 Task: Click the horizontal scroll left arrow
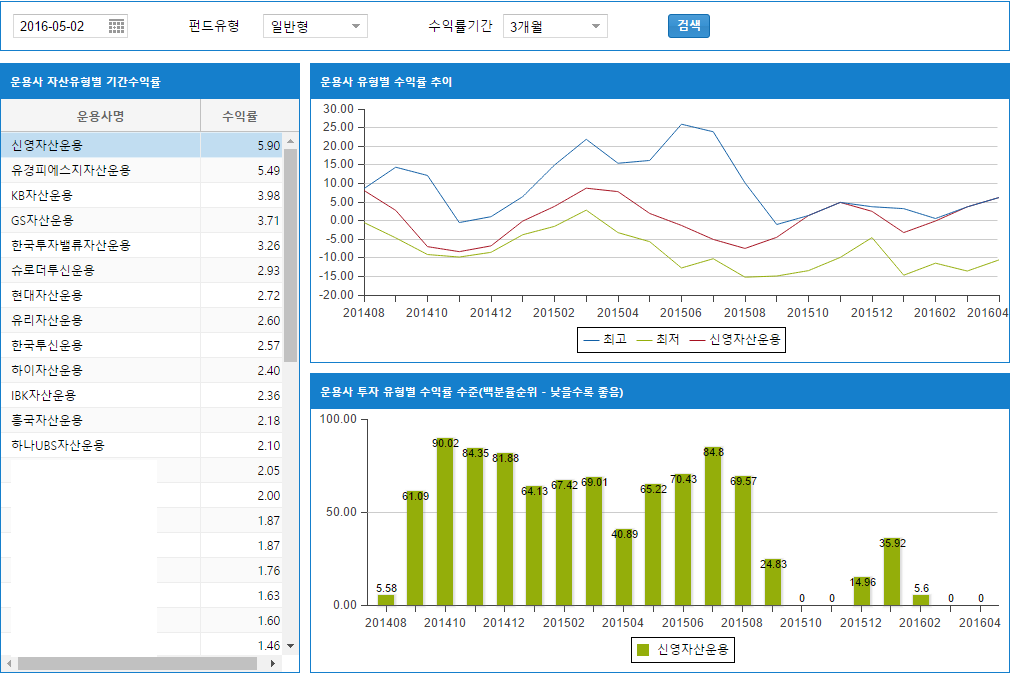click(8, 663)
